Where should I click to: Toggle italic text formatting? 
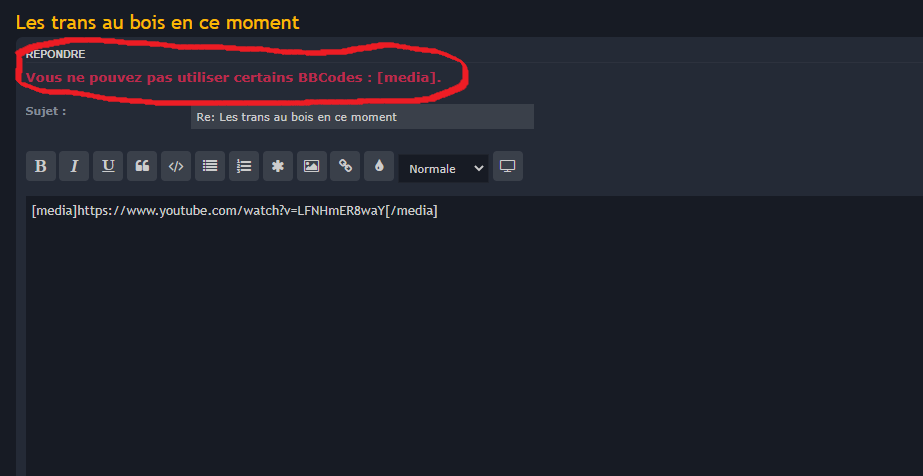point(74,166)
